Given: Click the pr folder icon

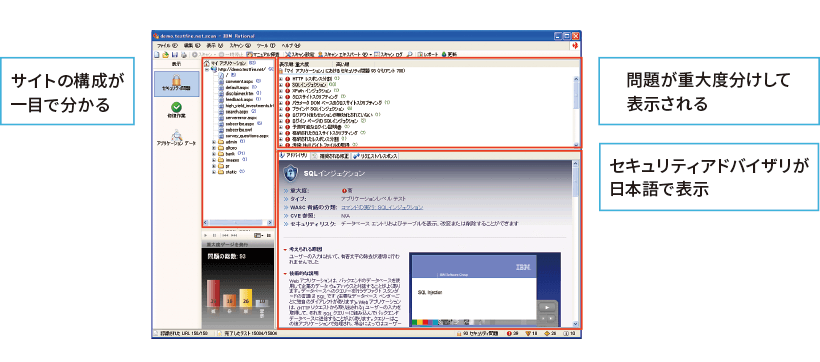Looking at the screenshot, I should click(x=221, y=166).
